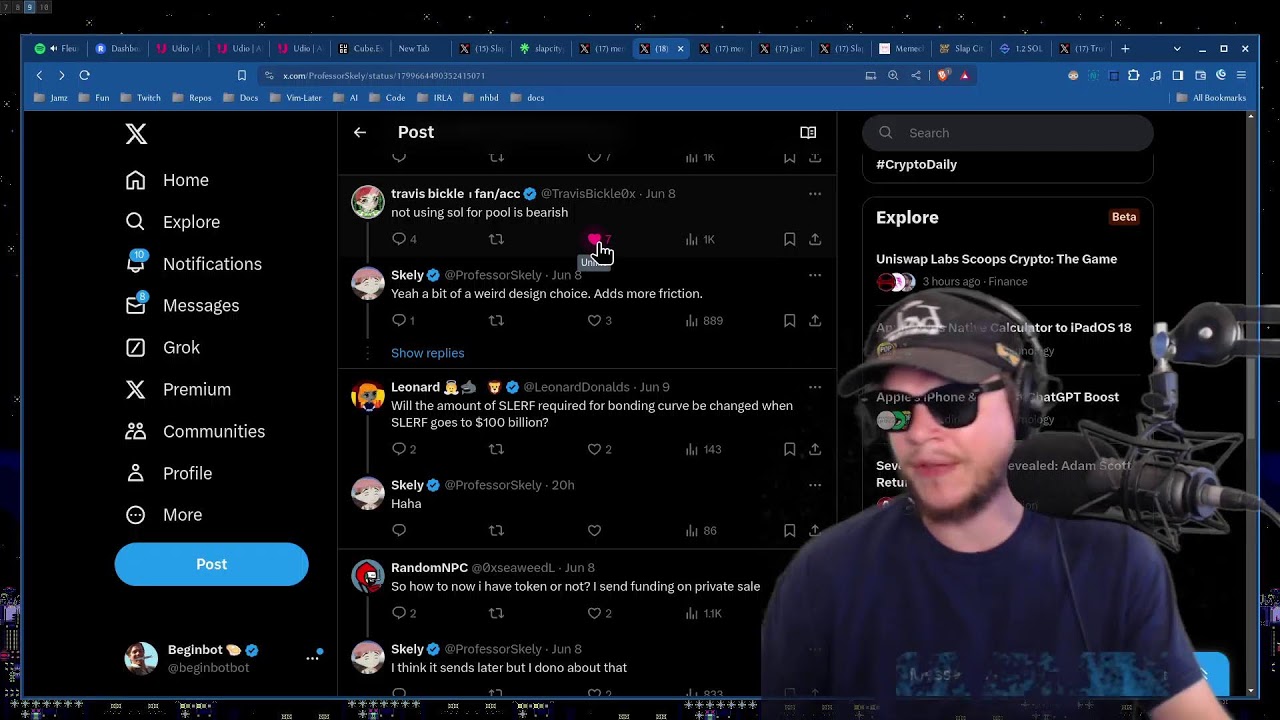Viewport: 1280px width, 720px height.
Task: Click the X logo in sidebar
Action: [136, 134]
